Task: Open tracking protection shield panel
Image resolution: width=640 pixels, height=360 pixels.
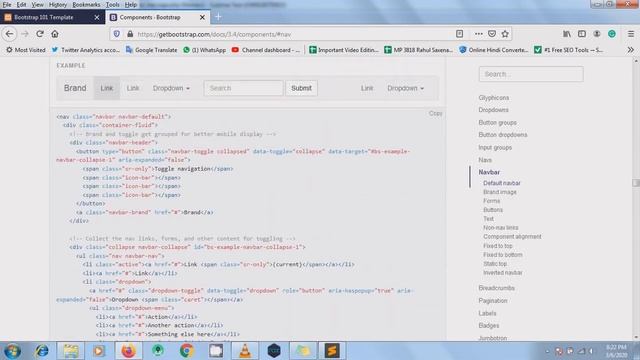Action: (x=117, y=34)
